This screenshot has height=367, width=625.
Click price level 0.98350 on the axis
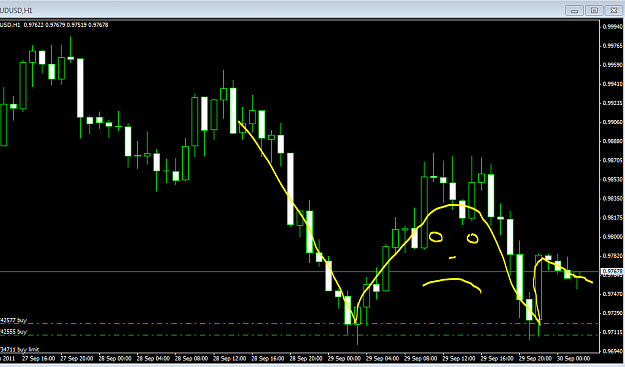(x=613, y=199)
